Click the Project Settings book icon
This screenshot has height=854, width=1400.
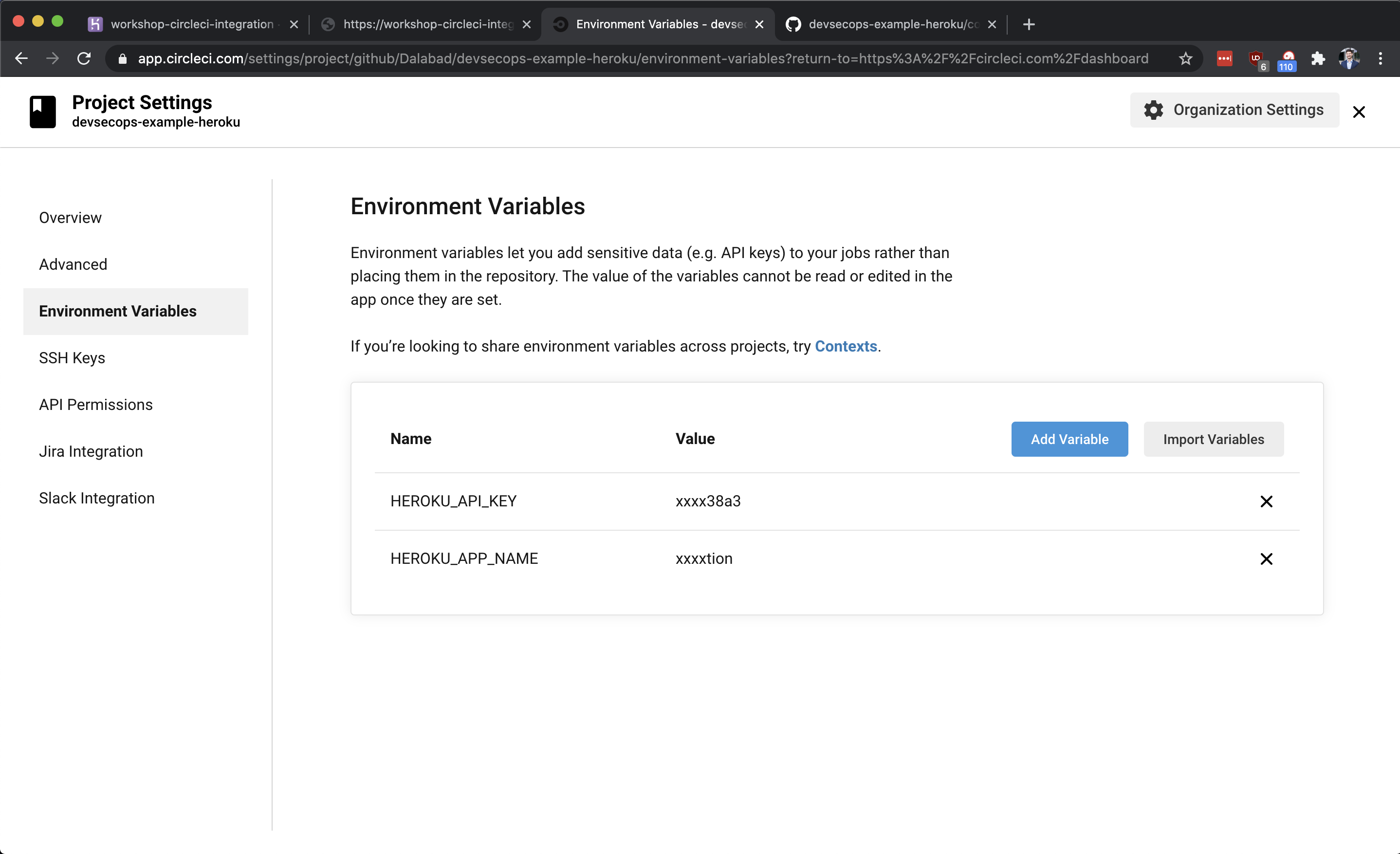tap(43, 111)
